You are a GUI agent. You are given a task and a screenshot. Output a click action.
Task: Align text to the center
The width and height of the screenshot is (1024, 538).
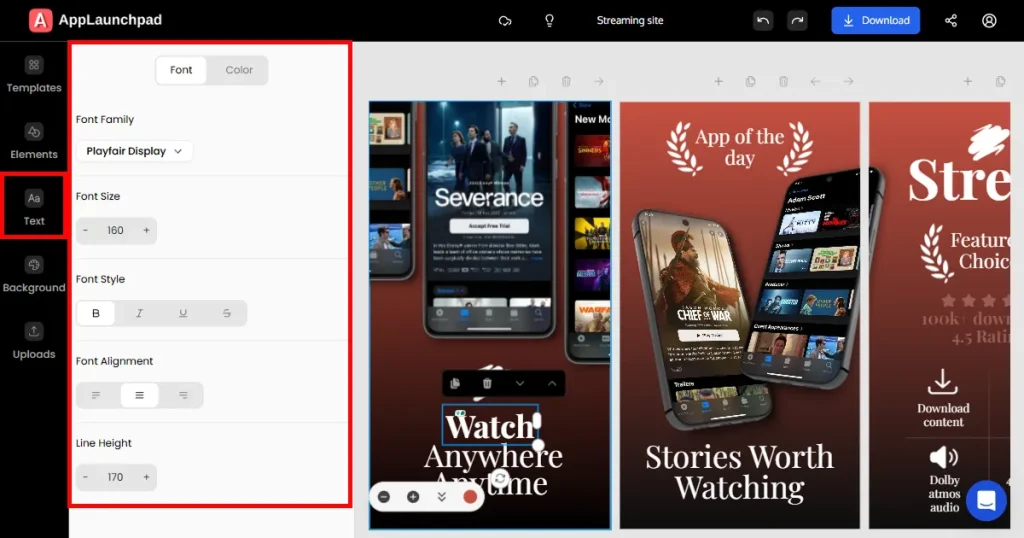139,395
